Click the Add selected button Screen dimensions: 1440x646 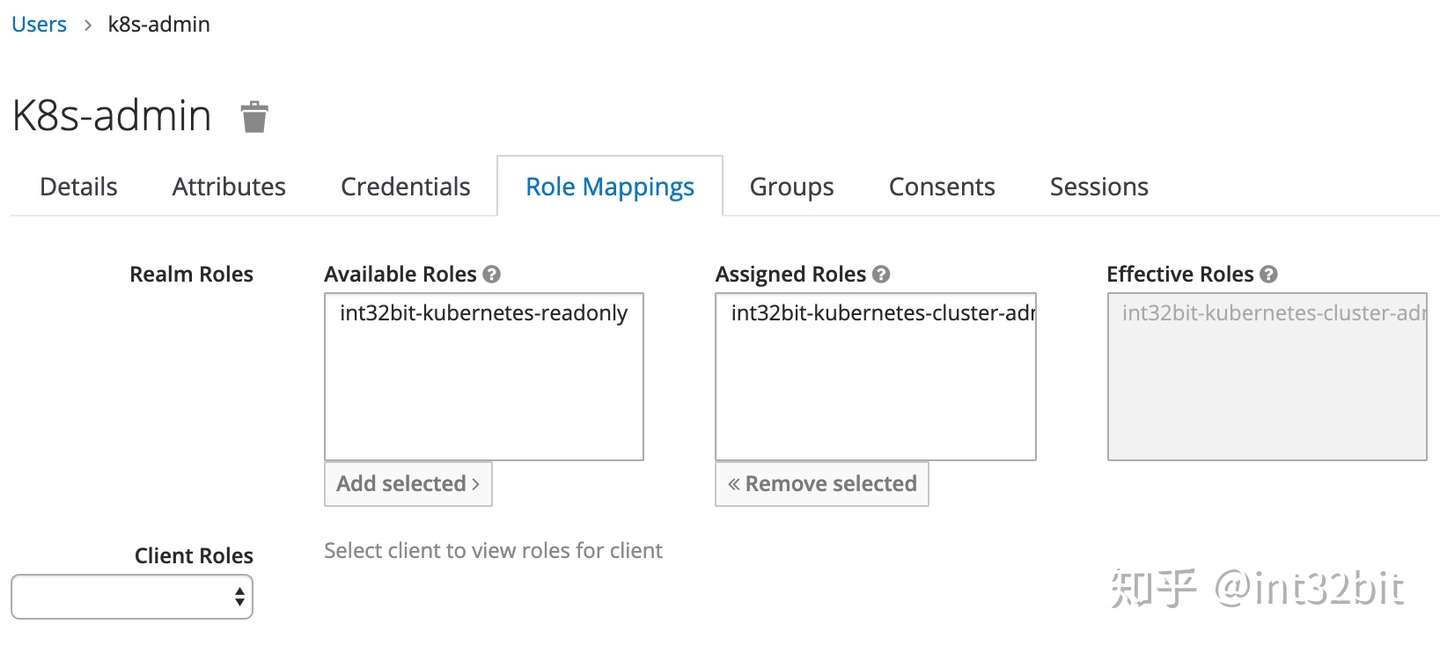click(x=408, y=484)
